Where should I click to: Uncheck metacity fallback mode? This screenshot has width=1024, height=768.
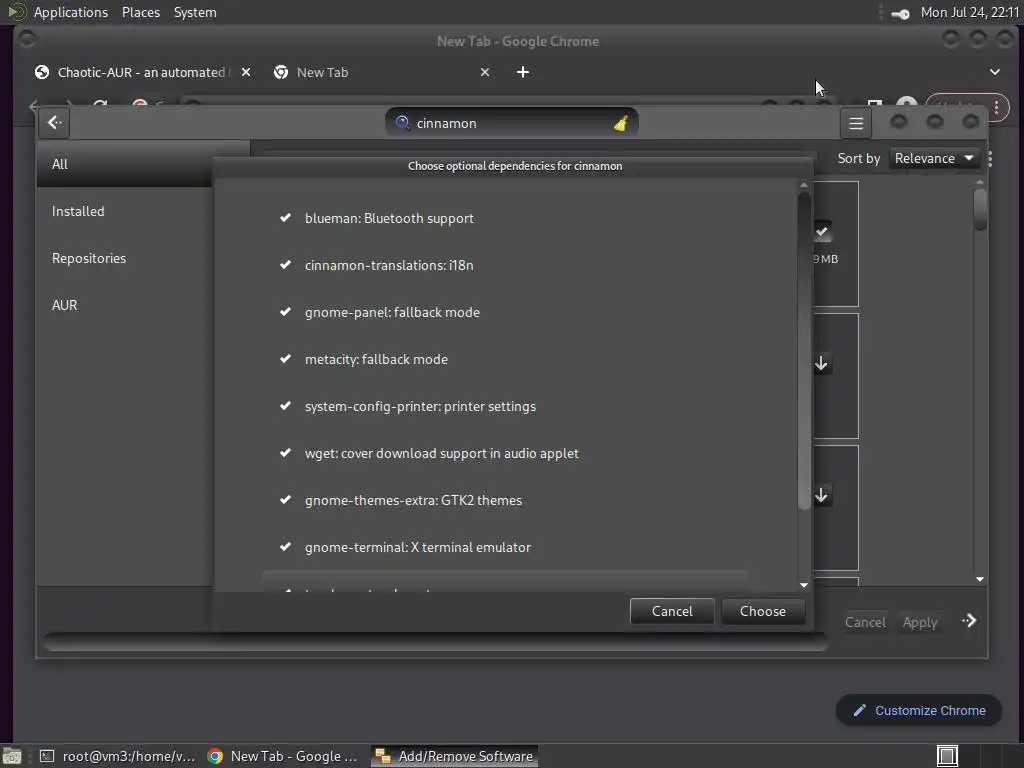tap(285, 359)
